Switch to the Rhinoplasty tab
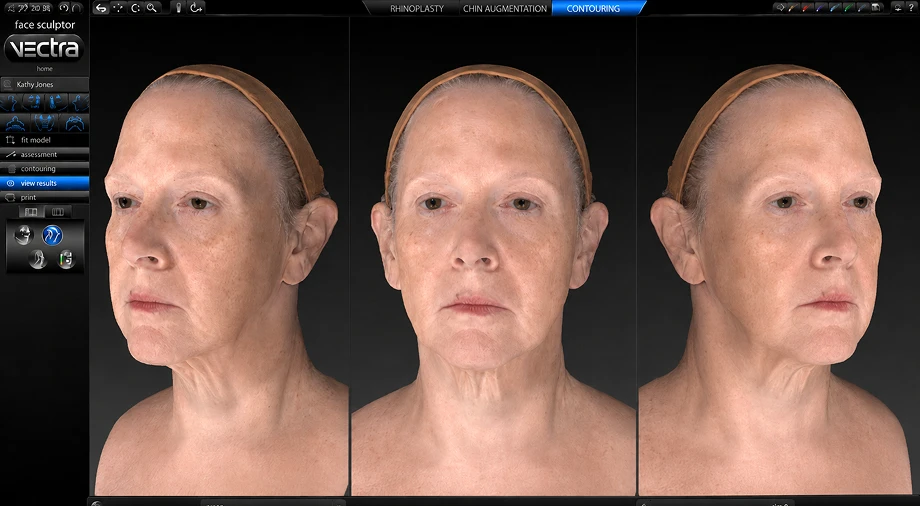The image size is (920, 506). (x=417, y=8)
